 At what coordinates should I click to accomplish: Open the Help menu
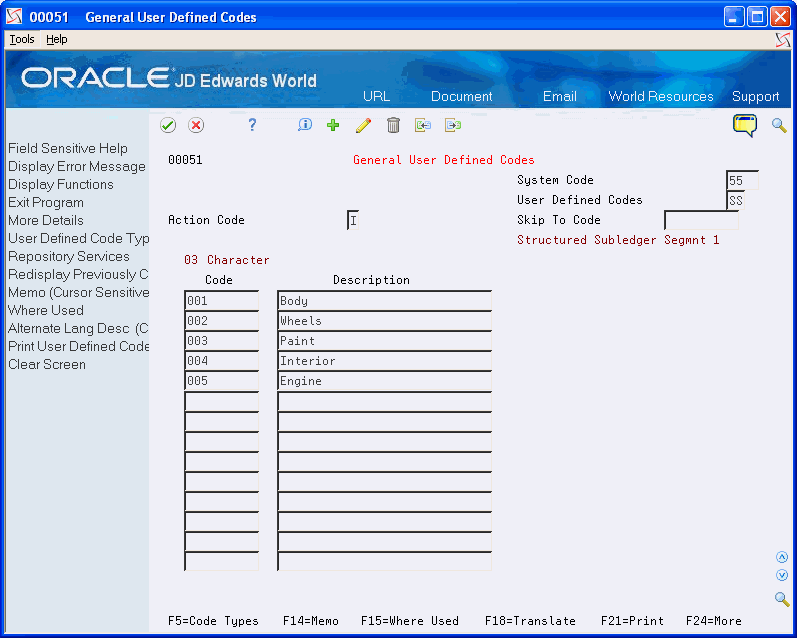coord(56,39)
